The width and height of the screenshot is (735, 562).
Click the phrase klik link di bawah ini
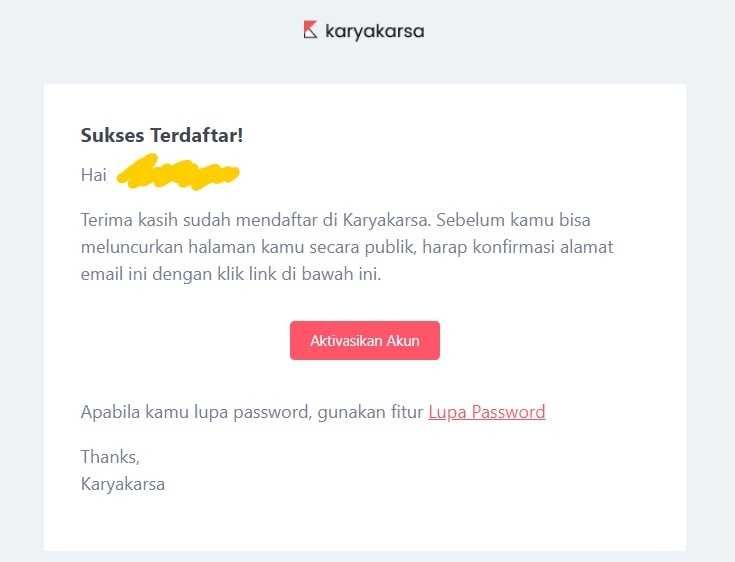click(325, 274)
